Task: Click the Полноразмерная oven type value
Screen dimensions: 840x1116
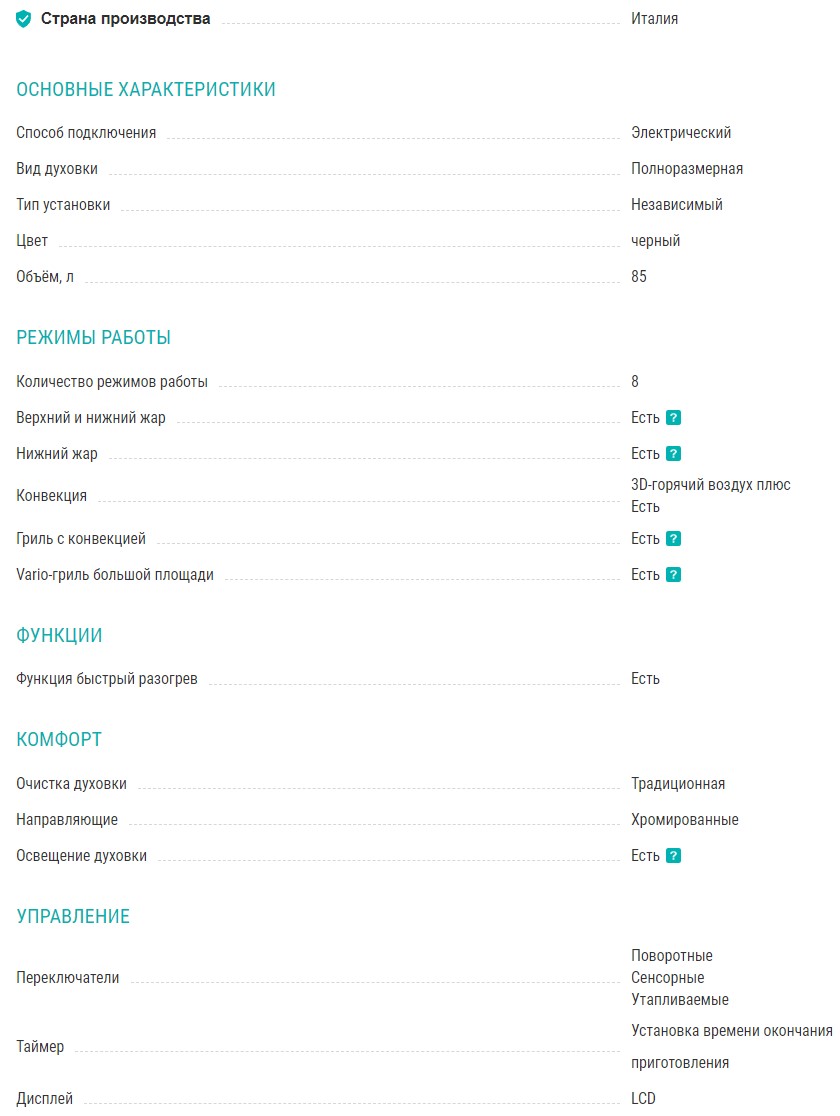Action: [x=687, y=169]
